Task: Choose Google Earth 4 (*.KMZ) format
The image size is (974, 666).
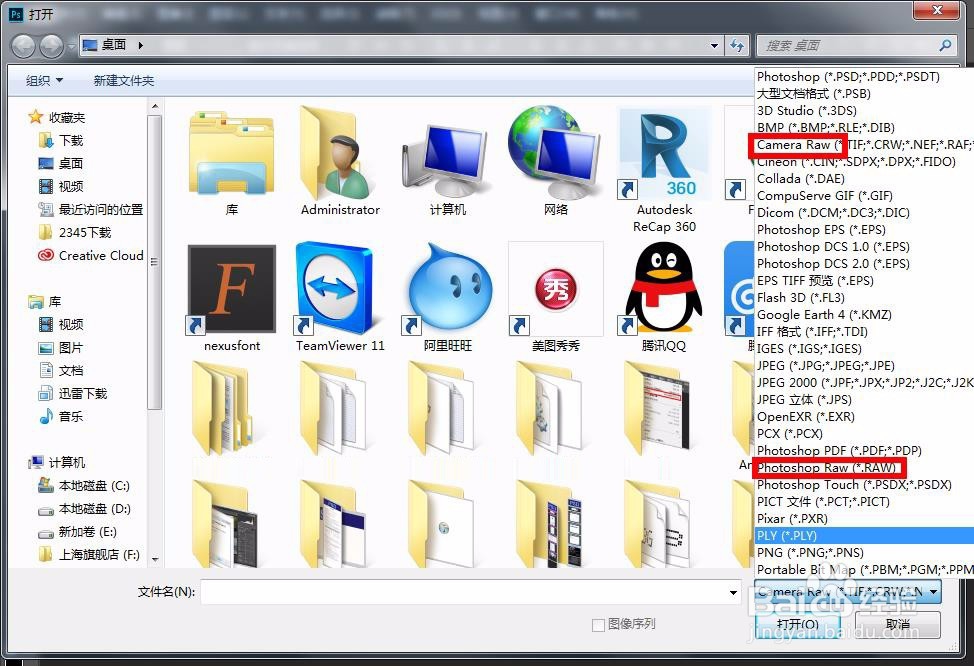Action: [864, 314]
